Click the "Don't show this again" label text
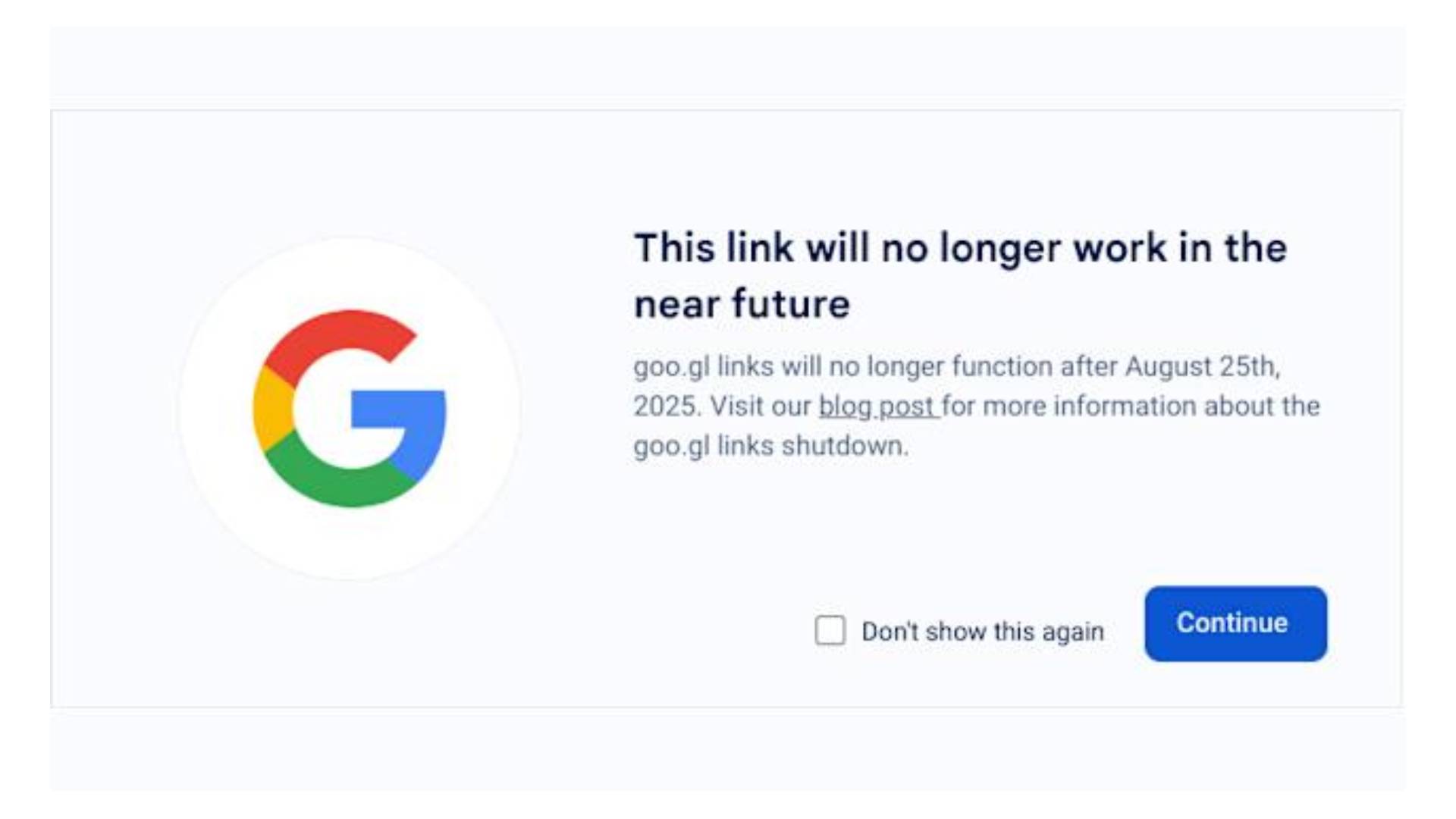 [x=983, y=631]
